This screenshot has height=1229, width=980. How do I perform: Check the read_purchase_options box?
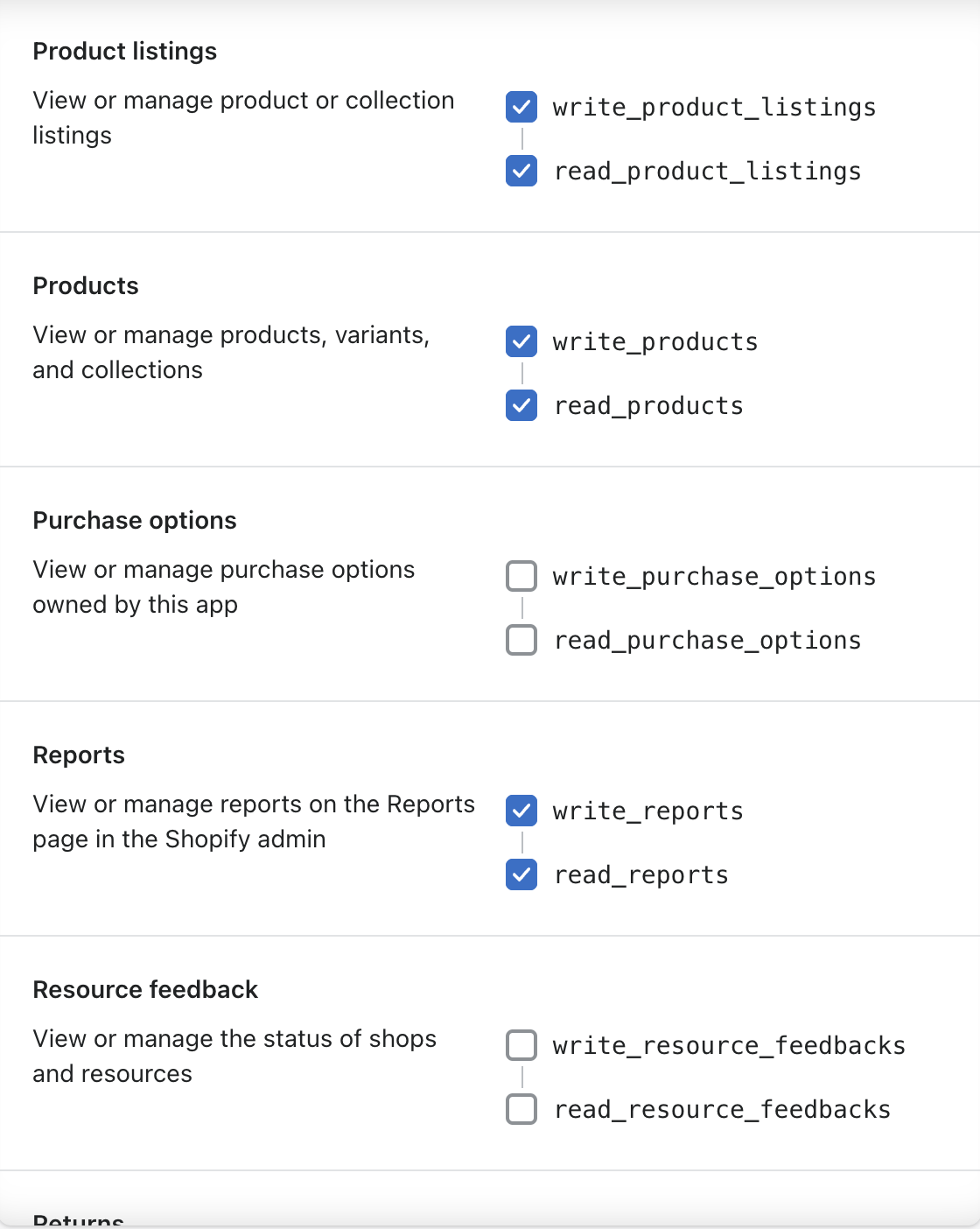521,640
